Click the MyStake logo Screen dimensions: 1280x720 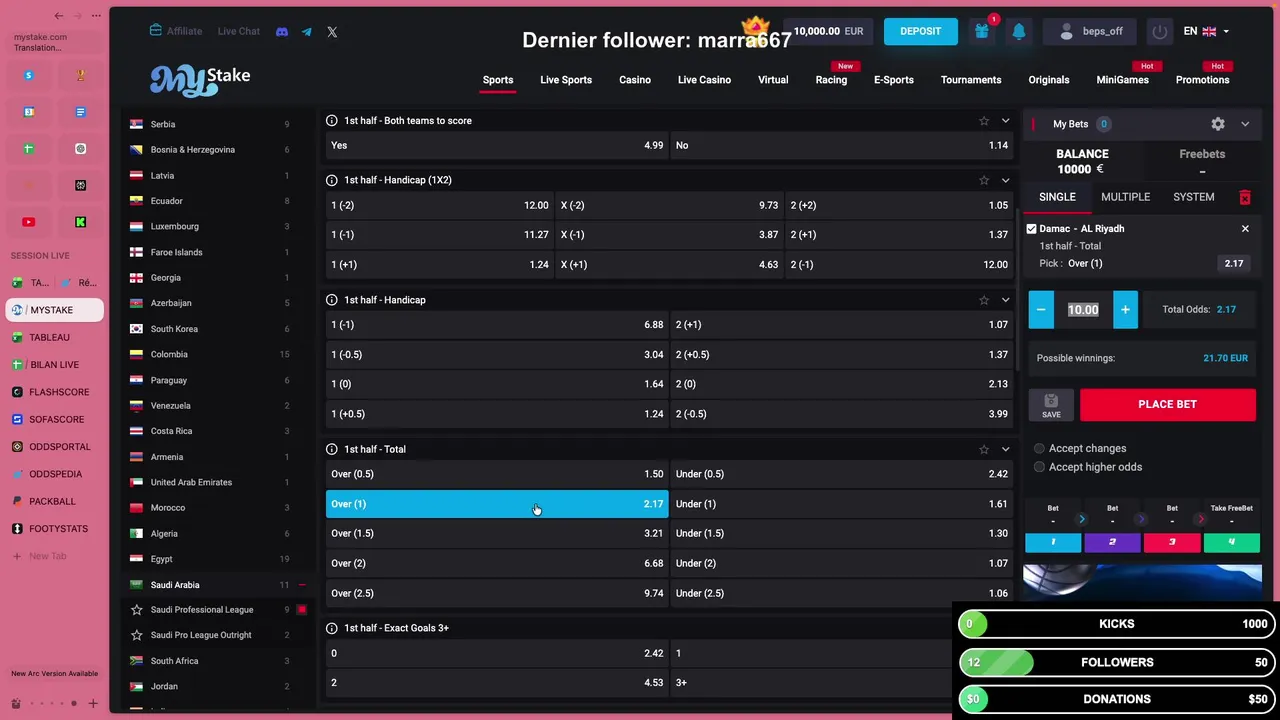[200, 79]
